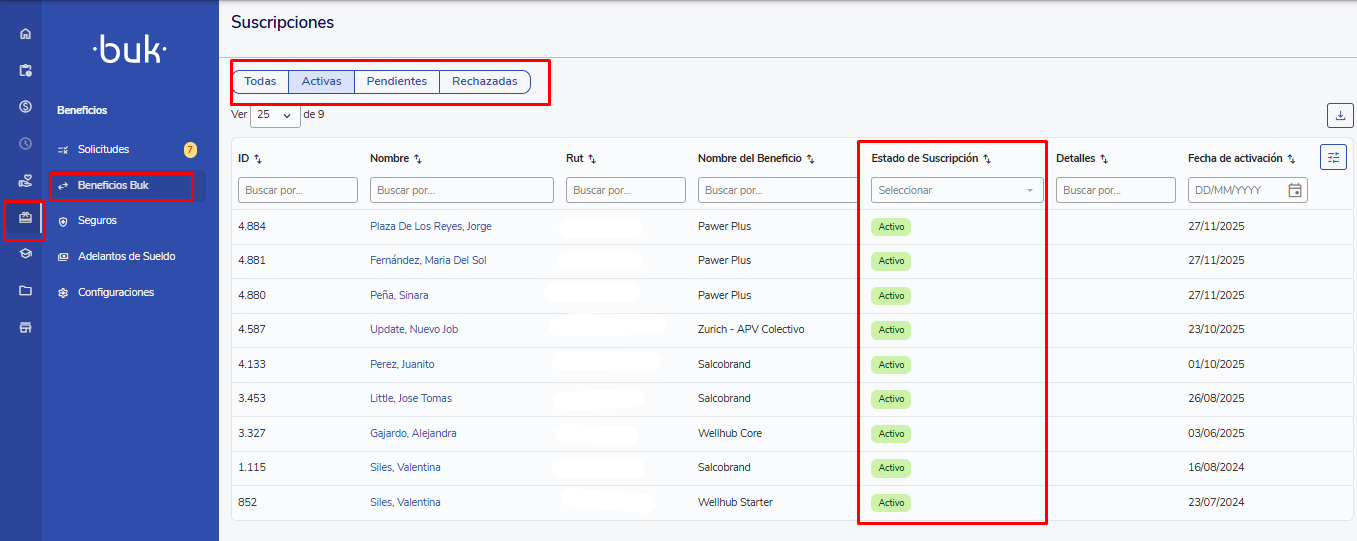Open employee link Gajardo, Alejandra
This screenshot has height=541, width=1357.
(413, 433)
